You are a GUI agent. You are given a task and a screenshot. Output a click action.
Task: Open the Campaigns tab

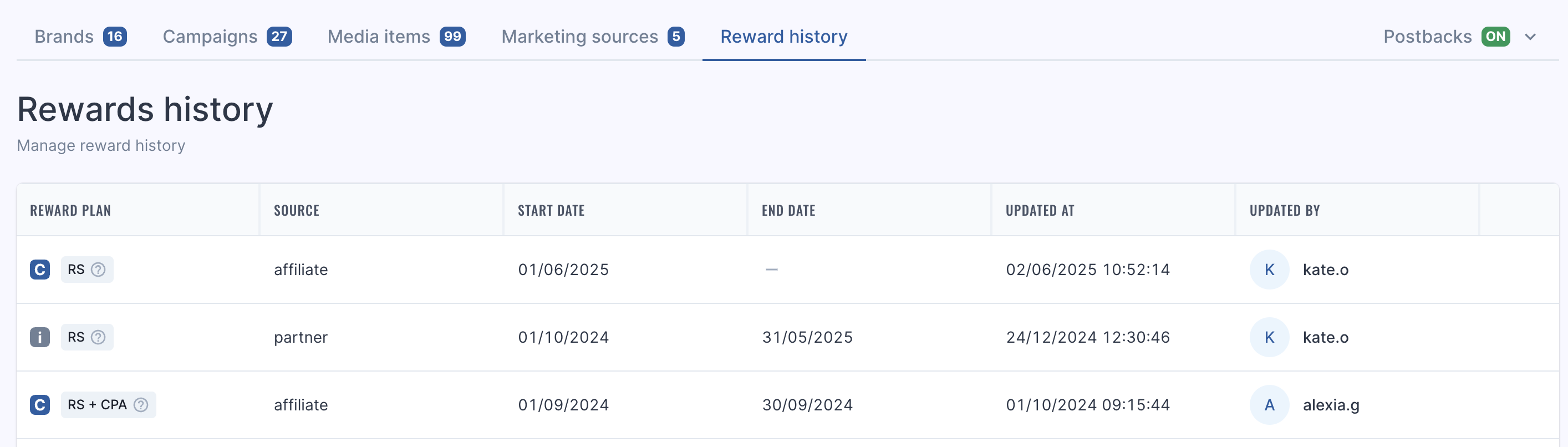click(x=227, y=37)
